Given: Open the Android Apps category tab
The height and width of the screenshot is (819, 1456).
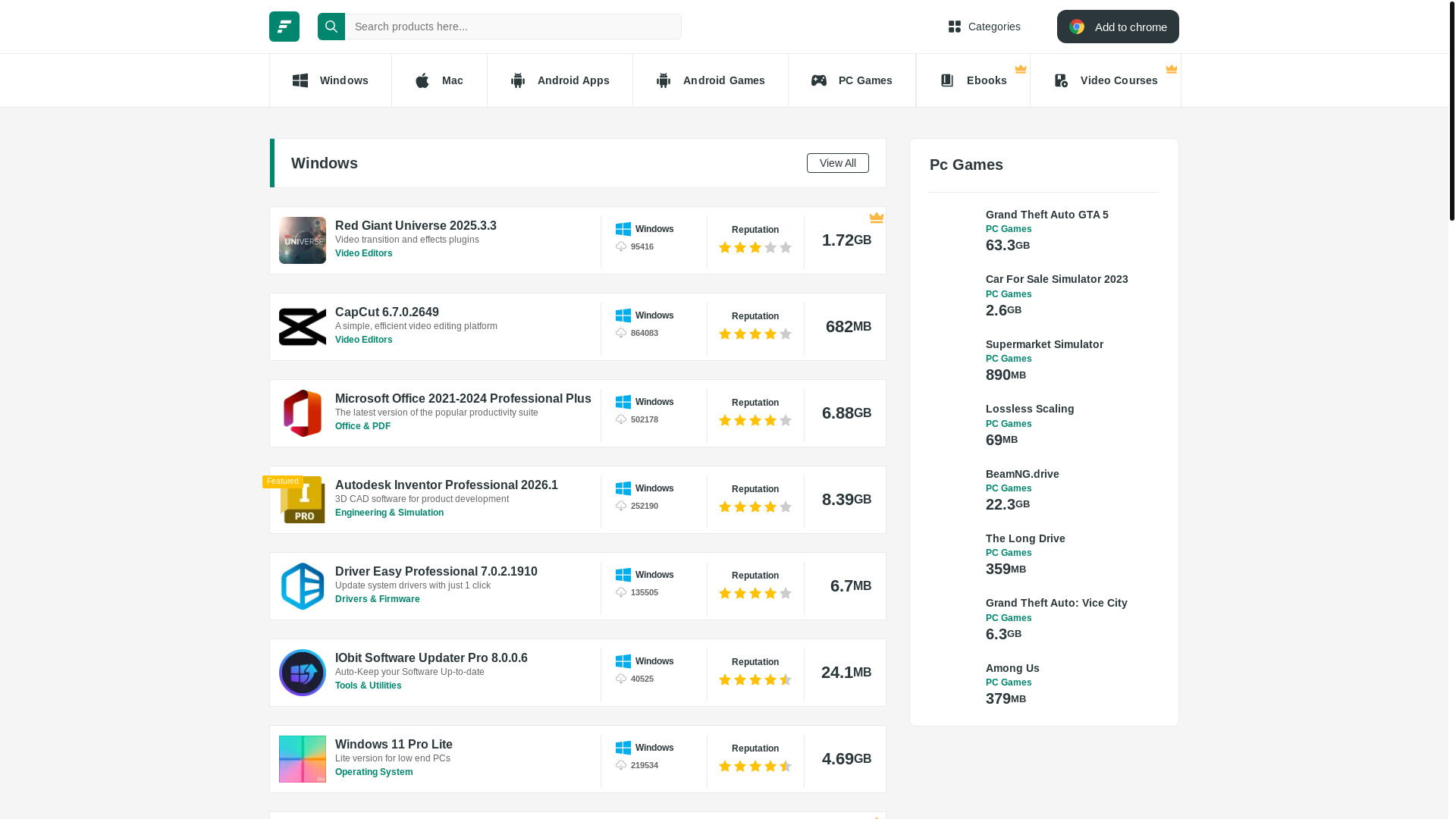Looking at the screenshot, I should click(560, 80).
